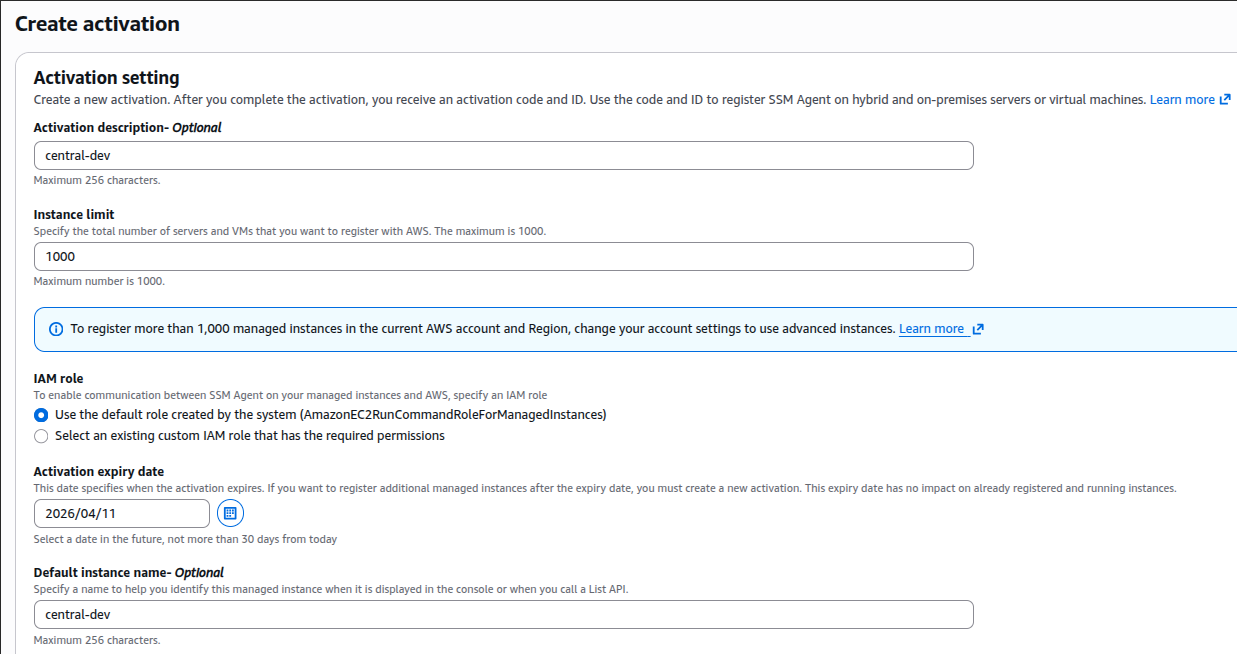Click the Activation expiry date label

point(99,472)
